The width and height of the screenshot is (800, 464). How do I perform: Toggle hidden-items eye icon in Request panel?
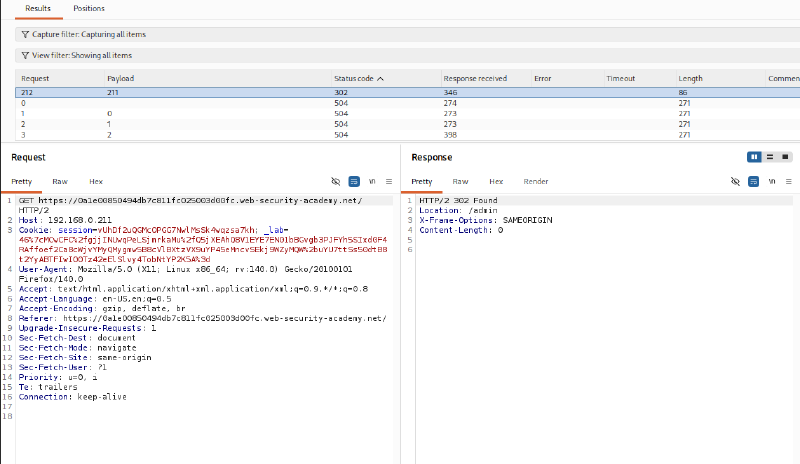tap(335, 181)
